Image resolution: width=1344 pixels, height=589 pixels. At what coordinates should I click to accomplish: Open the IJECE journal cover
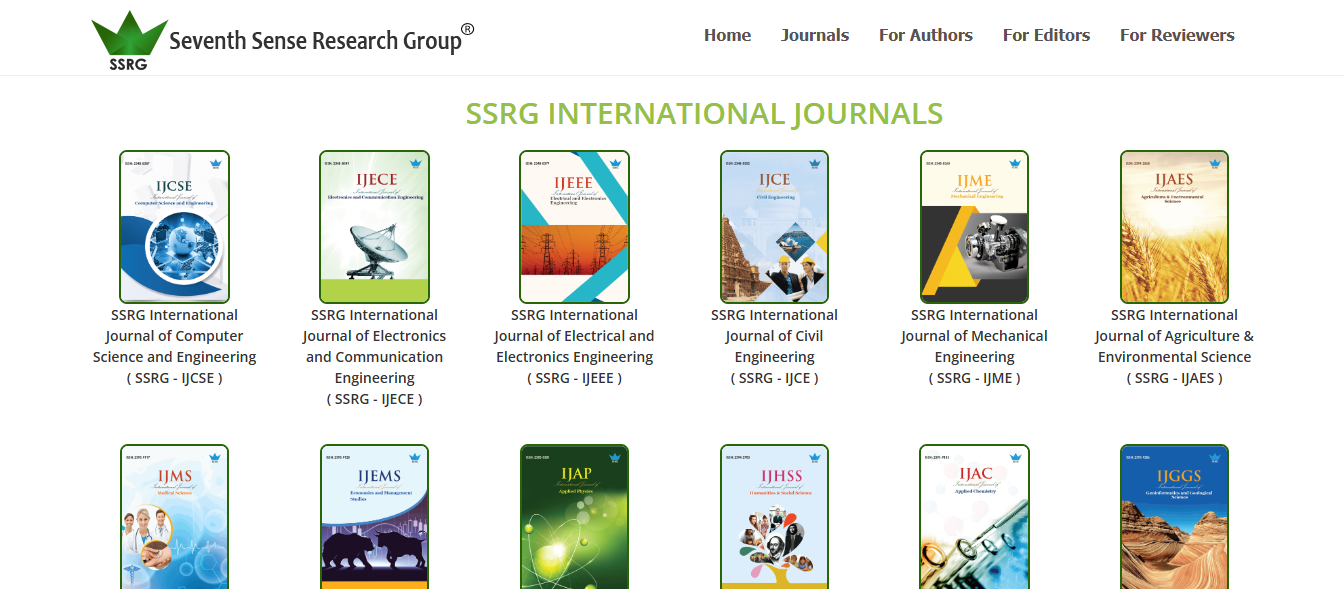(x=375, y=227)
